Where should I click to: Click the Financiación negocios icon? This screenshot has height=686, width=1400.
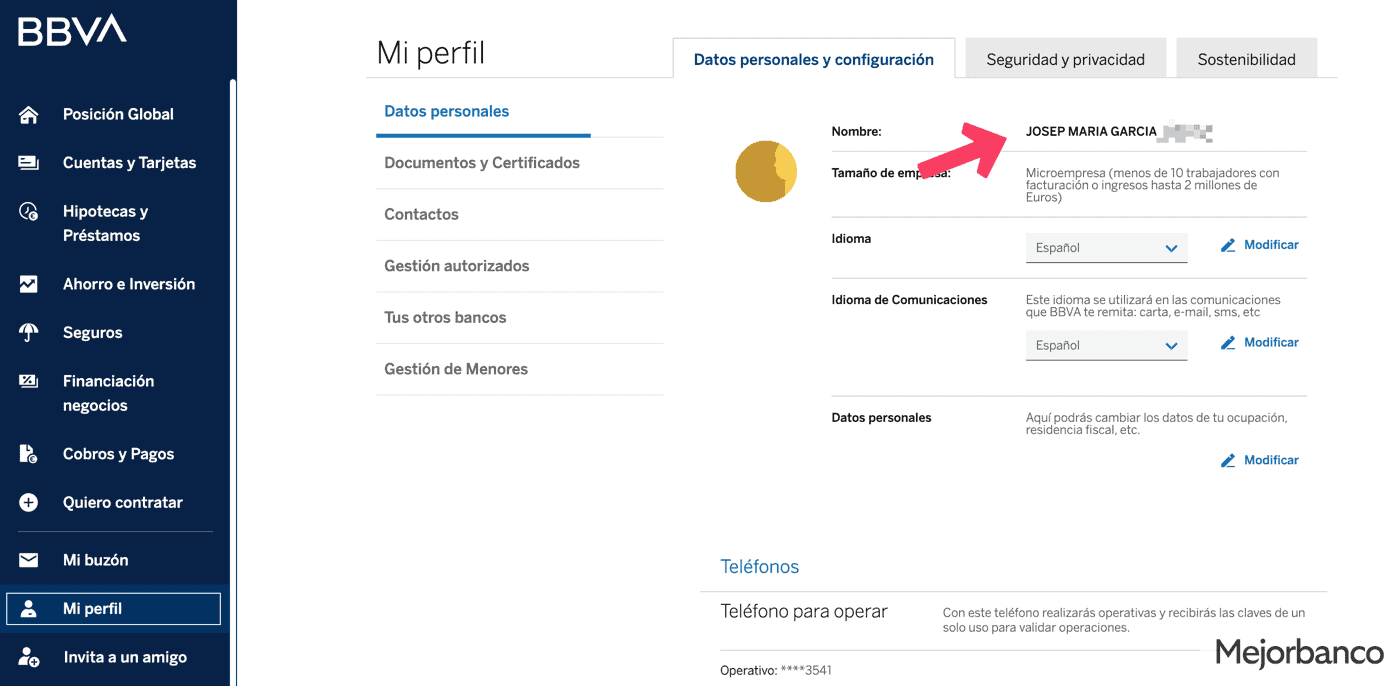[x=29, y=381]
